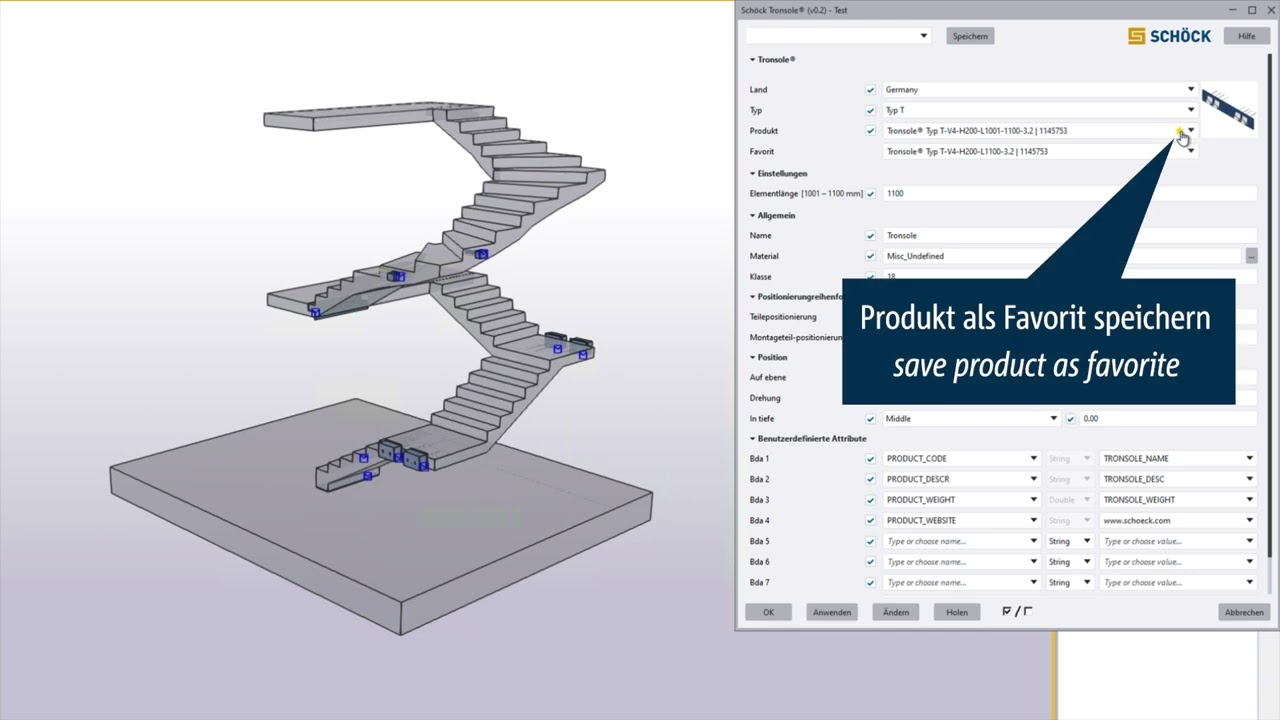The width and height of the screenshot is (1280, 720).
Task: Open Material browse button with dots
Action: [x=1251, y=256]
